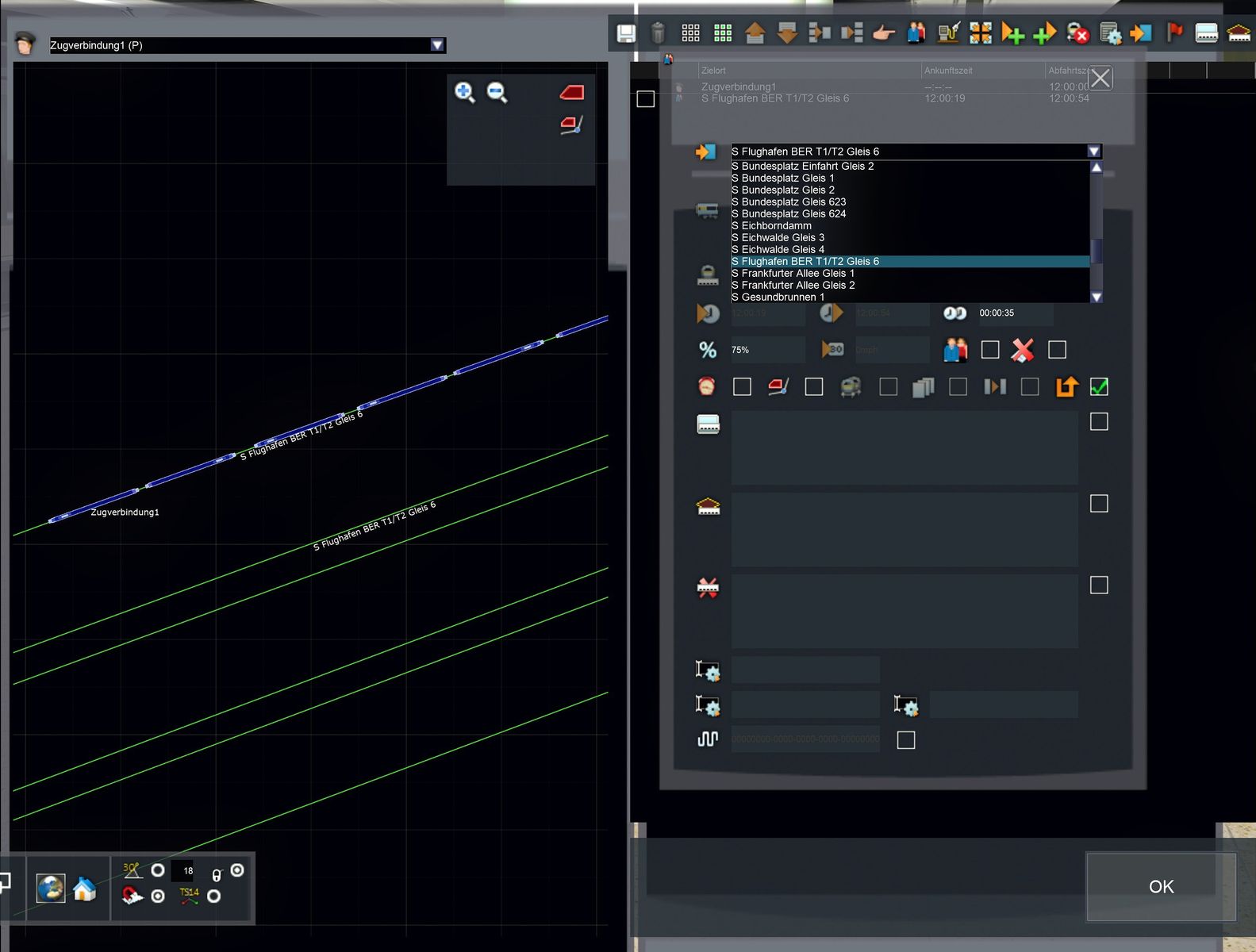Click the red flag icon in toolbar
Image resolution: width=1256 pixels, height=952 pixels.
pos(1174,33)
